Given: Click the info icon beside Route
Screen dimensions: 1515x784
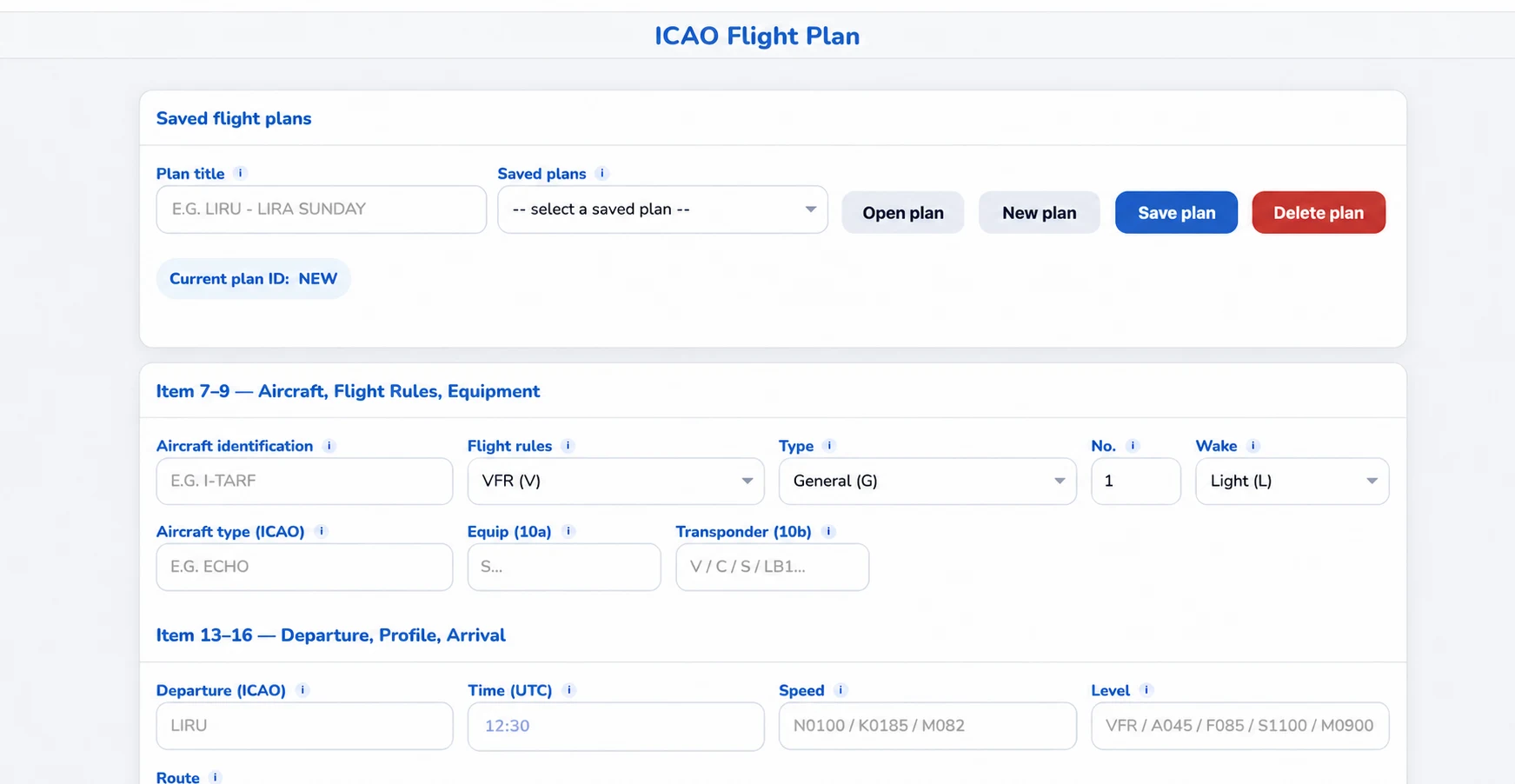Looking at the screenshot, I should [x=216, y=777].
